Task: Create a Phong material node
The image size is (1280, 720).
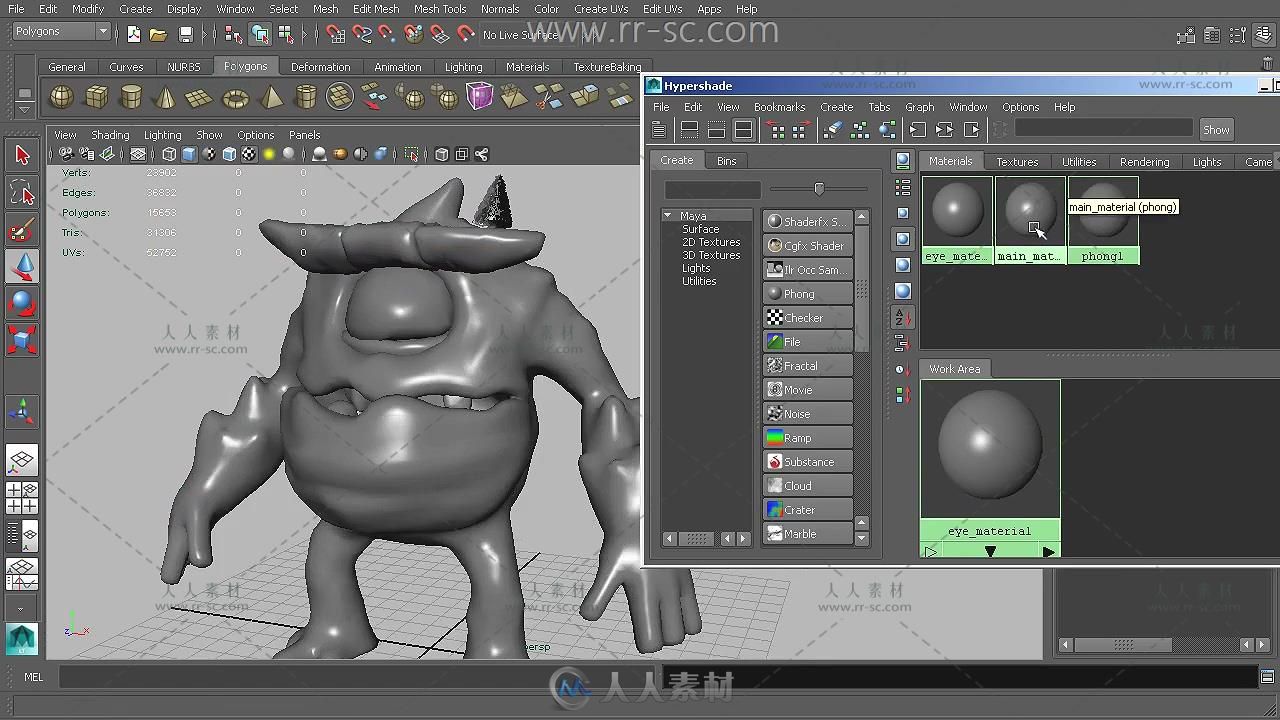Action: (x=808, y=294)
